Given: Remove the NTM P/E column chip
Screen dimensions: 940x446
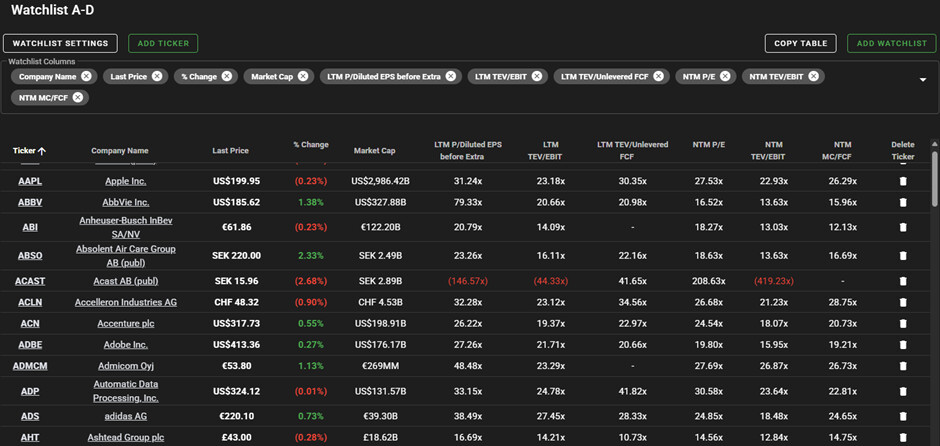Looking at the screenshot, I should coord(727,76).
